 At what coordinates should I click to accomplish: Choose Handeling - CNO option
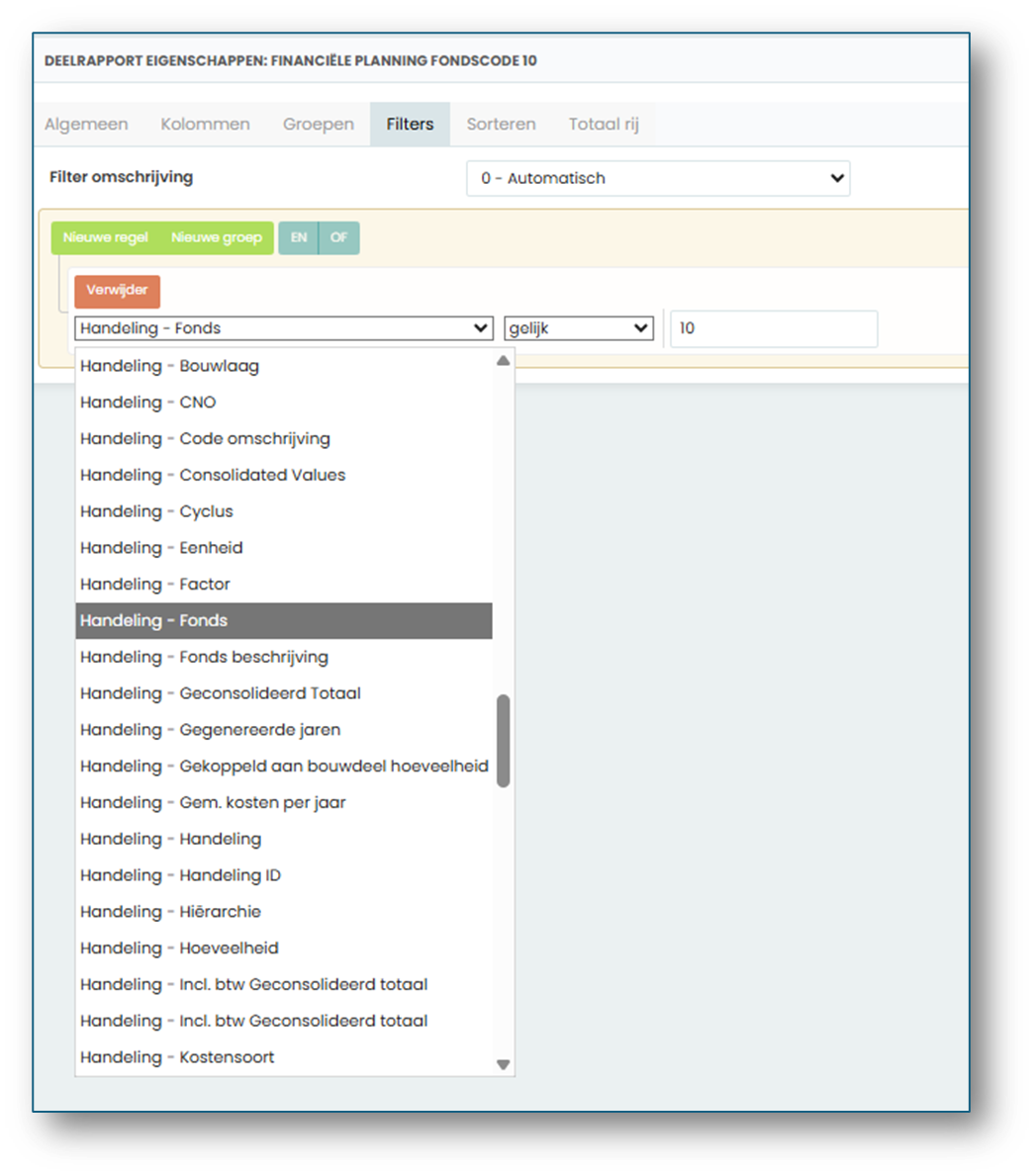284,402
